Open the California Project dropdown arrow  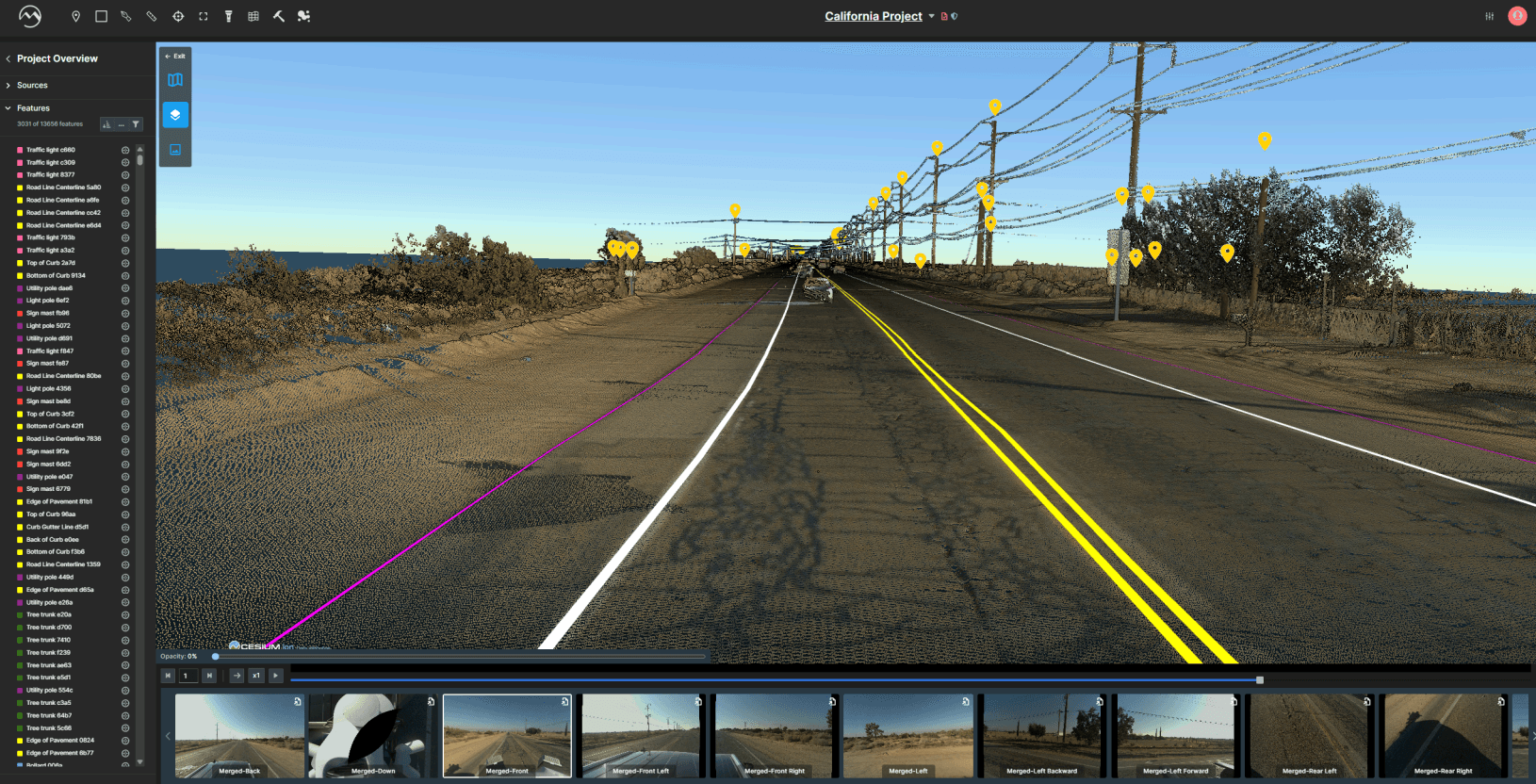tap(931, 16)
